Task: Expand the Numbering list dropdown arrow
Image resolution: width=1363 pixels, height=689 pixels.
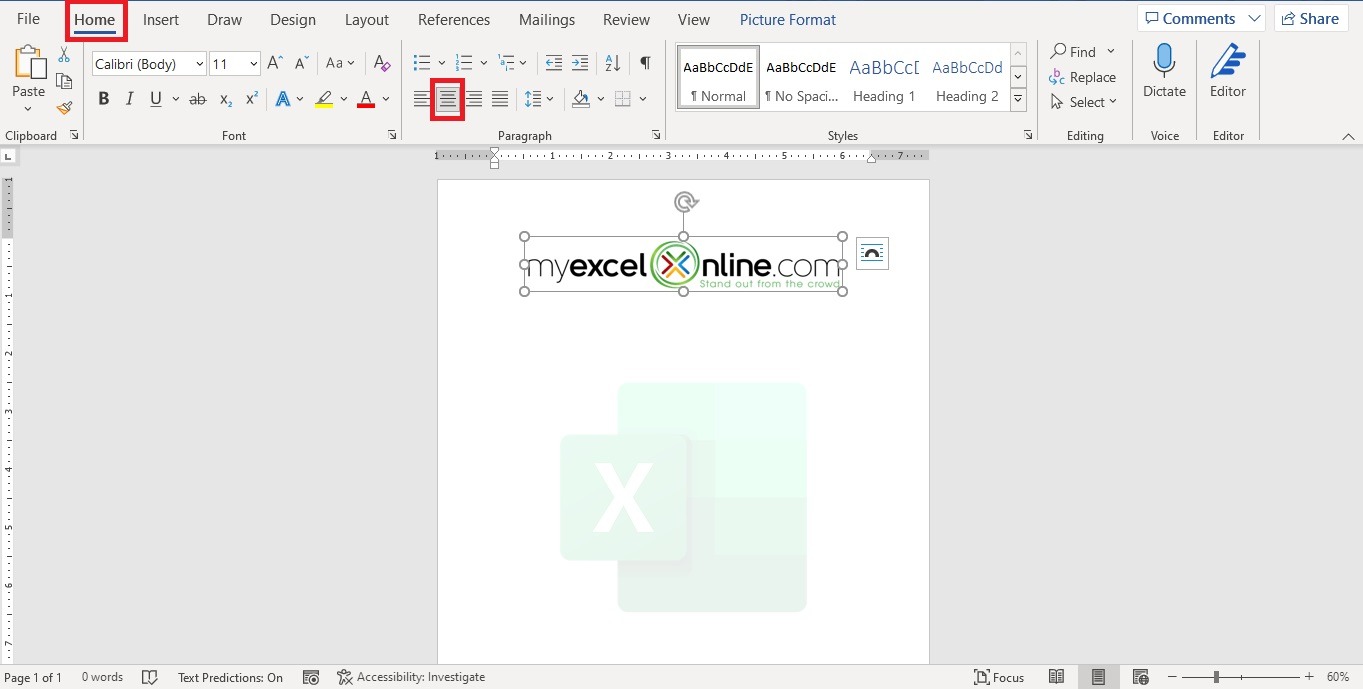Action: [x=484, y=63]
